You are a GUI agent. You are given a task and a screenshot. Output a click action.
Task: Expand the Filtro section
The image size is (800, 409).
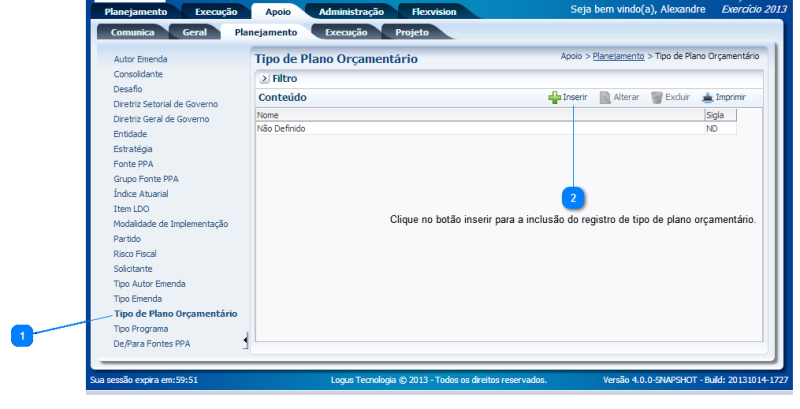coord(264,78)
